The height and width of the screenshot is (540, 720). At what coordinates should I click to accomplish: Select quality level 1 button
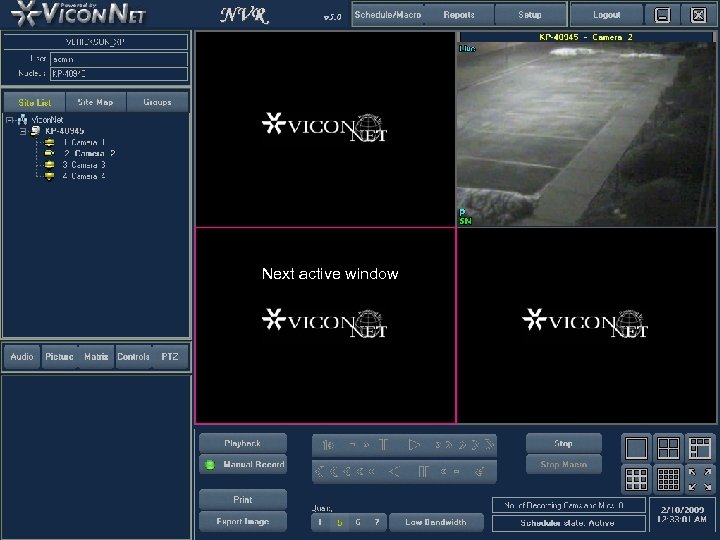pos(320,522)
